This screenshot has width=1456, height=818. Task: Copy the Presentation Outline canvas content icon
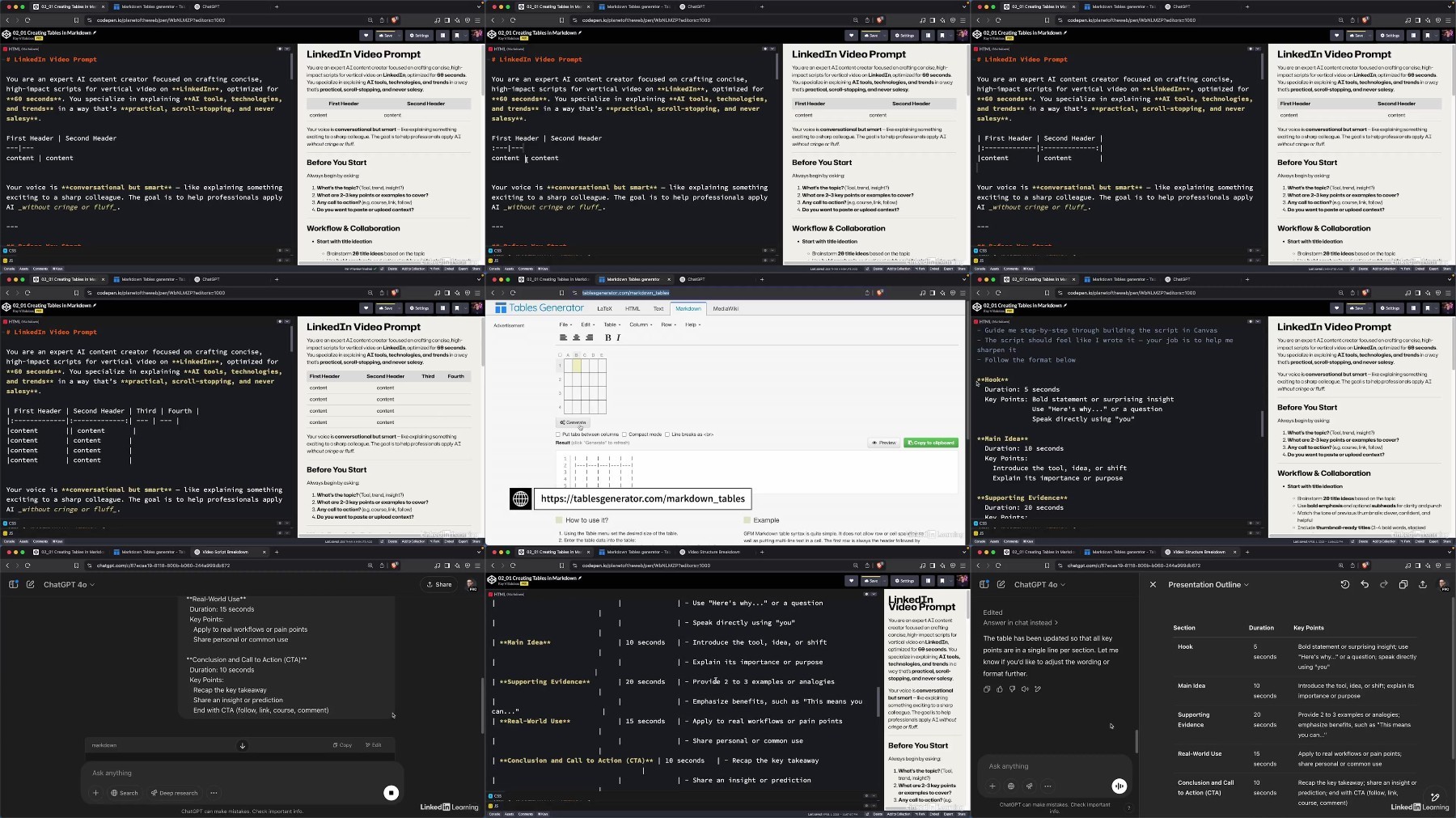[1403, 584]
